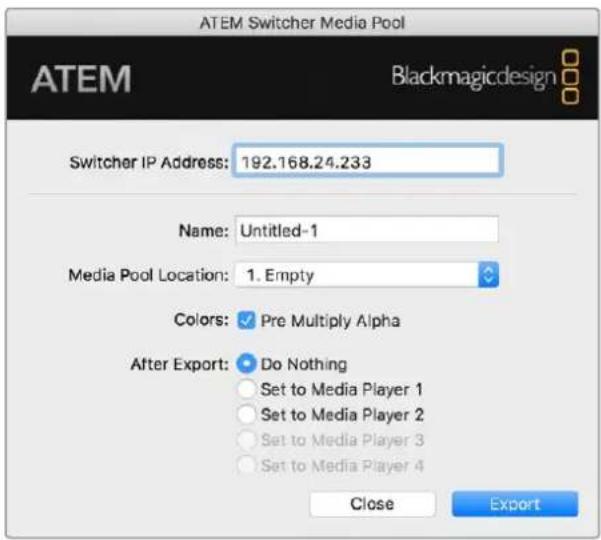
Task: Choose Set to Media Player 2
Action: tap(246, 415)
